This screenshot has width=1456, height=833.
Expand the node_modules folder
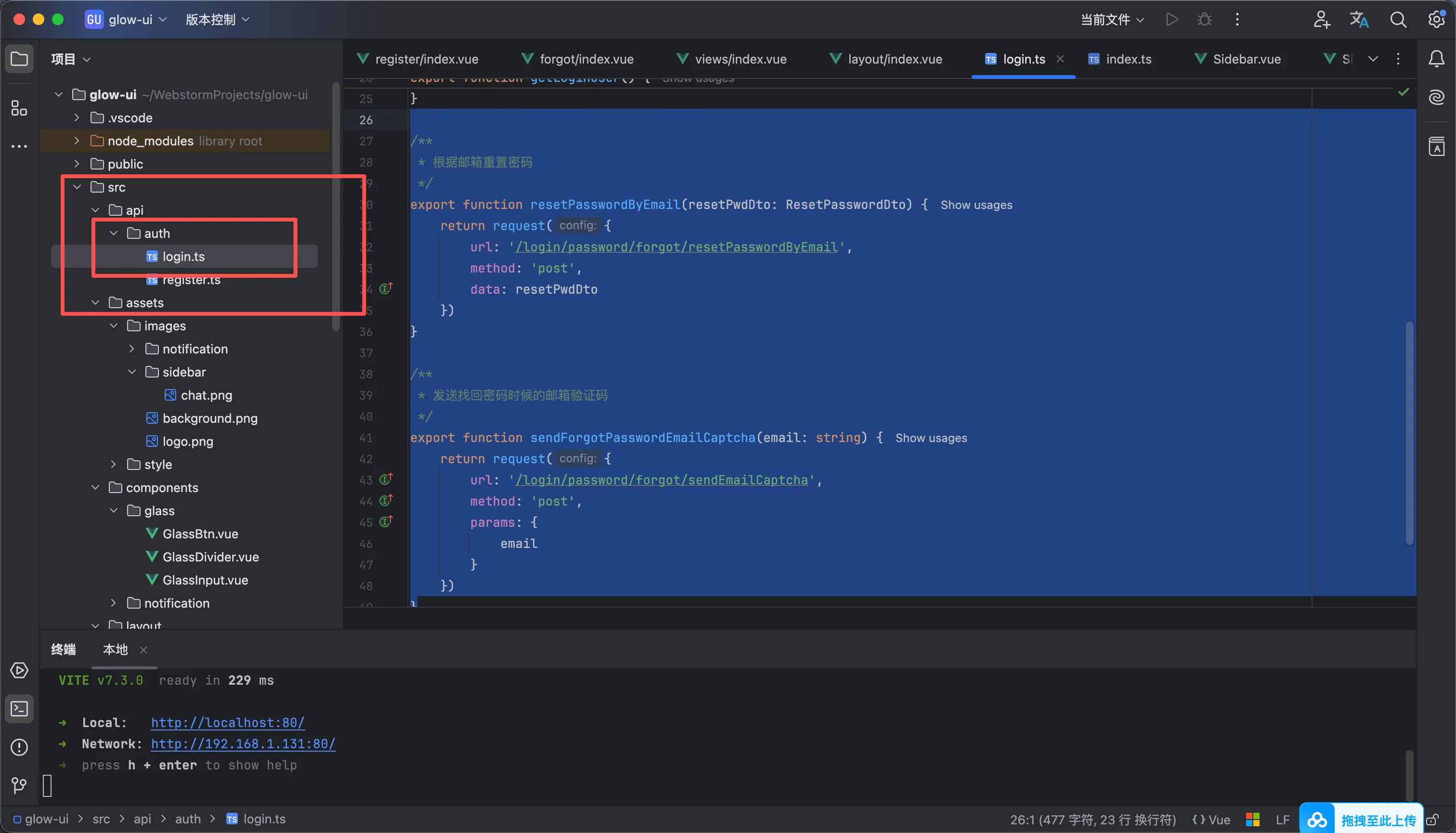[x=77, y=141]
